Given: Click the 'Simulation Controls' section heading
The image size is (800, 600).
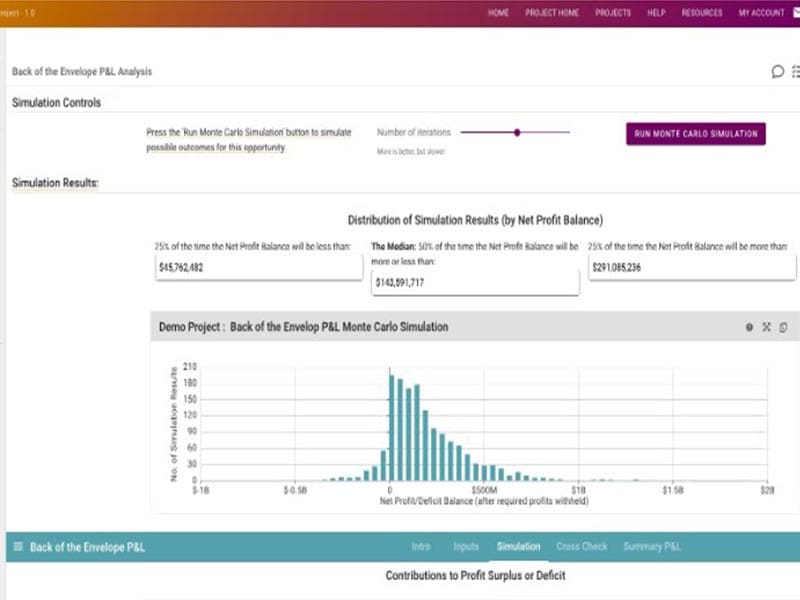Looking at the screenshot, I should [56, 103].
